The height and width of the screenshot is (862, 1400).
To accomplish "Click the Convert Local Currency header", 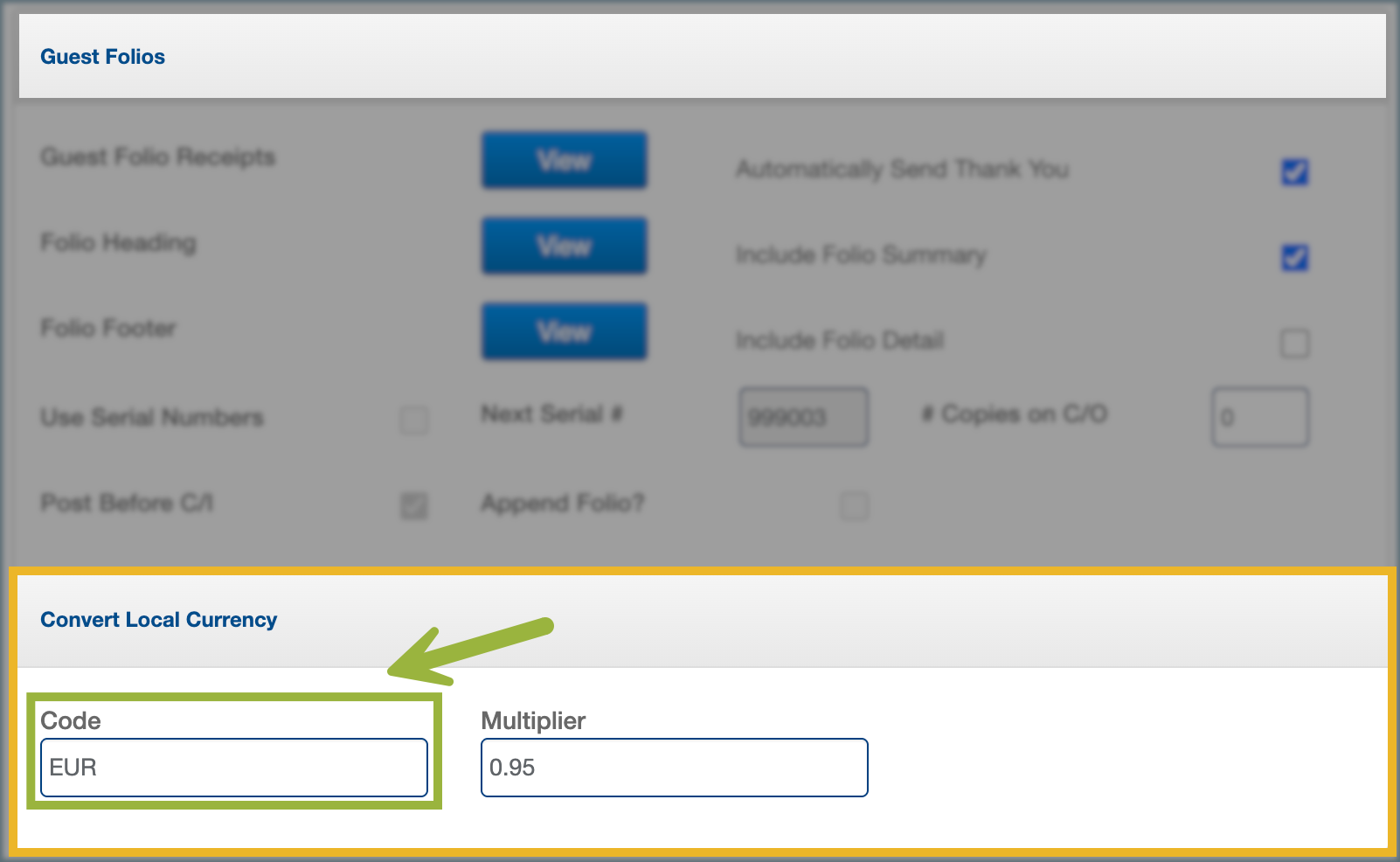I will [158, 620].
